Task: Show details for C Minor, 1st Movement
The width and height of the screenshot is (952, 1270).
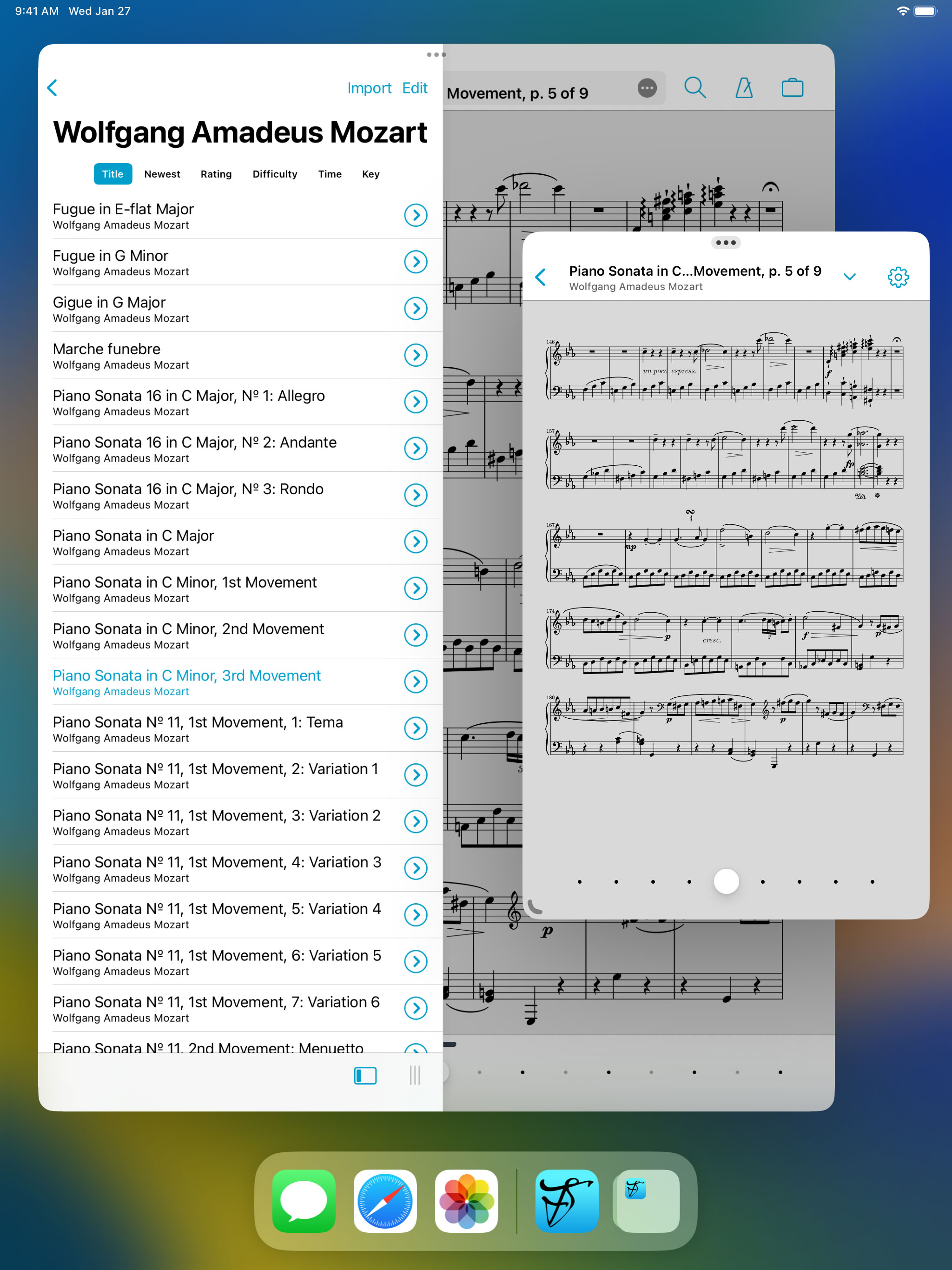Action: coord(416,589)
